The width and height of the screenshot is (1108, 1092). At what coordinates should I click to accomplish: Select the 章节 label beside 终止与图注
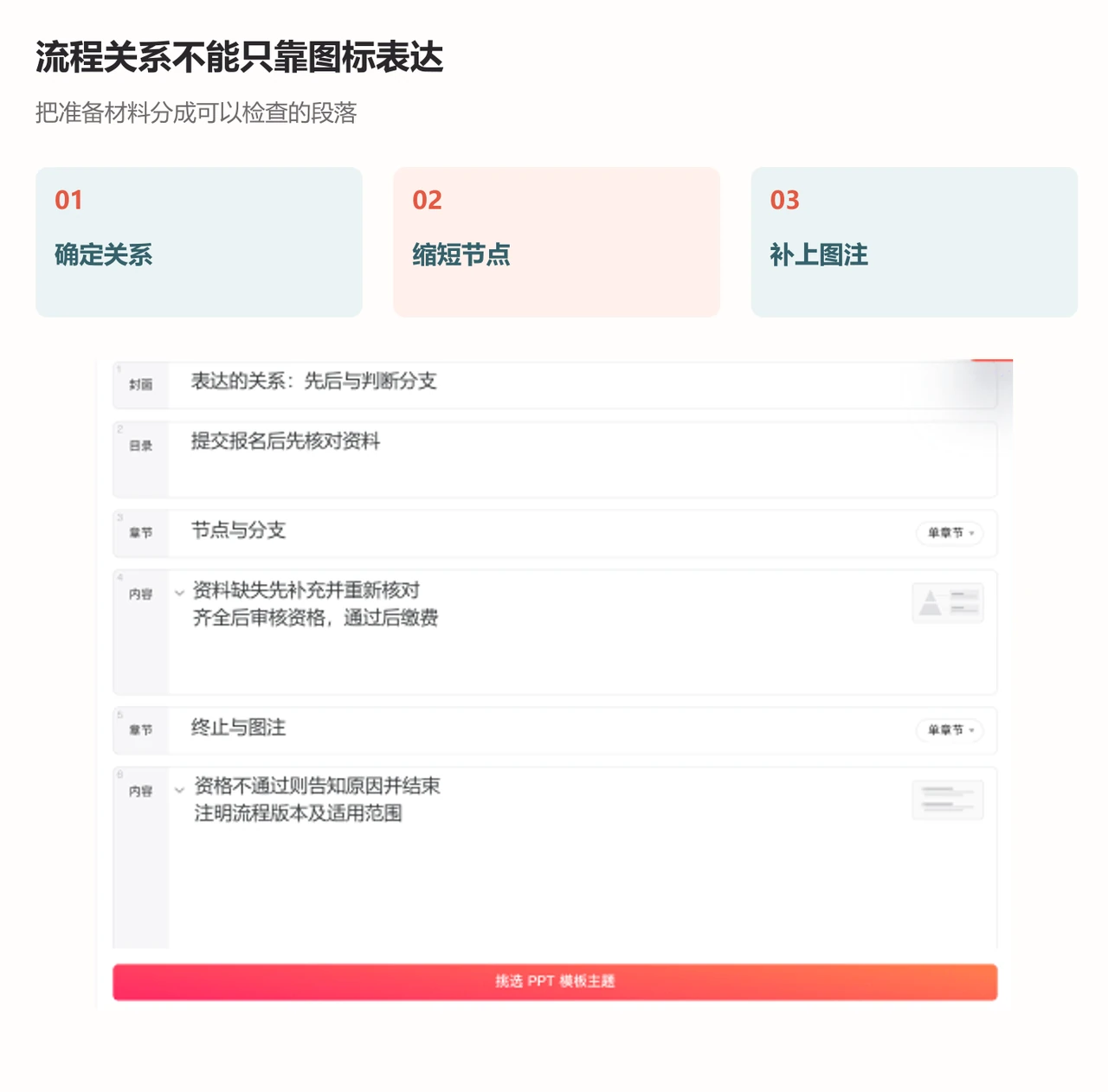pos(141,730)
